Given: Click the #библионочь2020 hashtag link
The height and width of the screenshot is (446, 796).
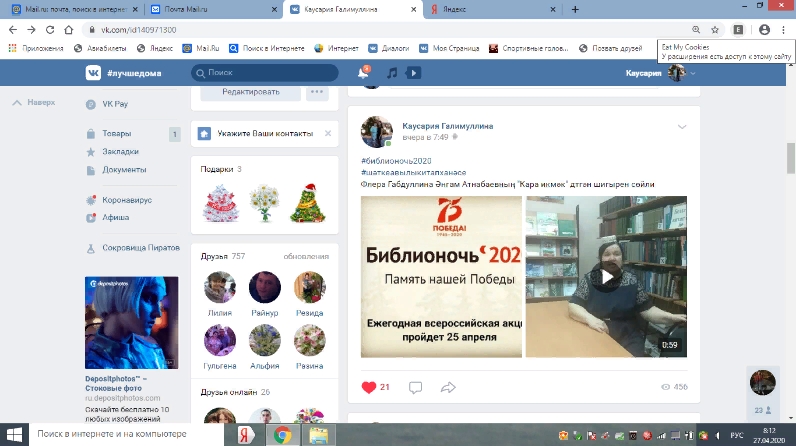Looking at the screenshot, I should 394,159.
